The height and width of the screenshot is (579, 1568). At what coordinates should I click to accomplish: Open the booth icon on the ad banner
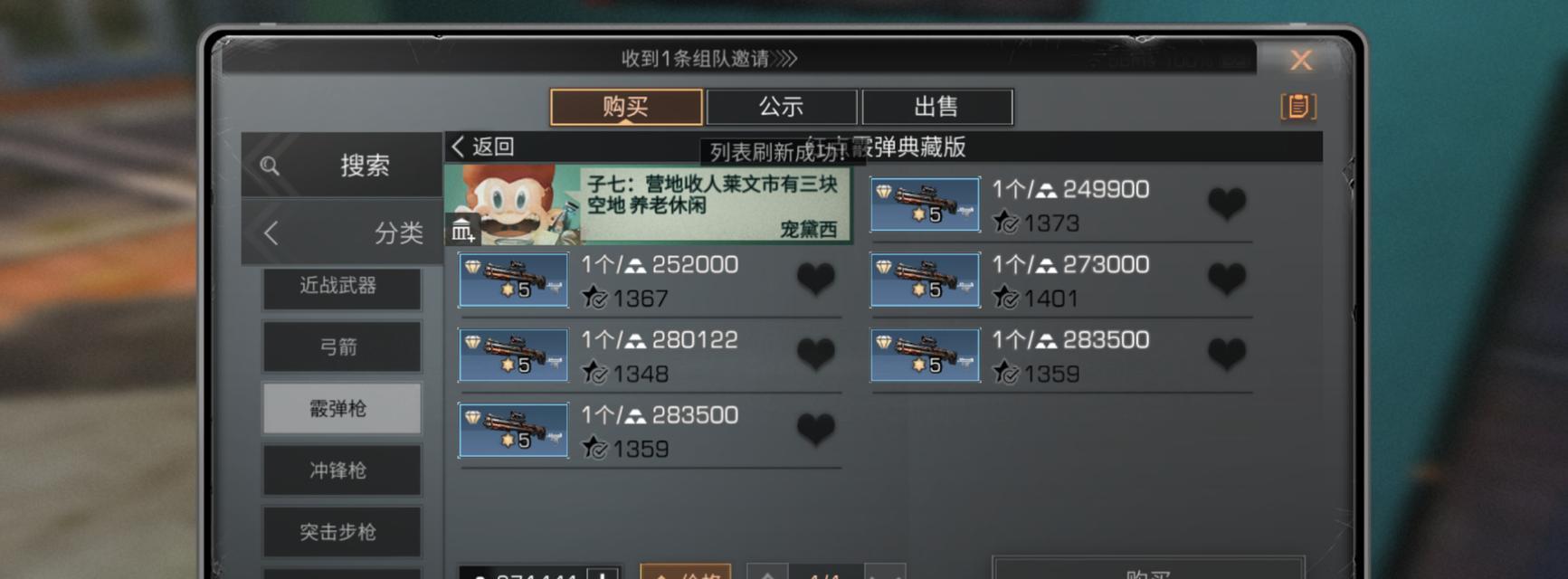click(462, 231)
